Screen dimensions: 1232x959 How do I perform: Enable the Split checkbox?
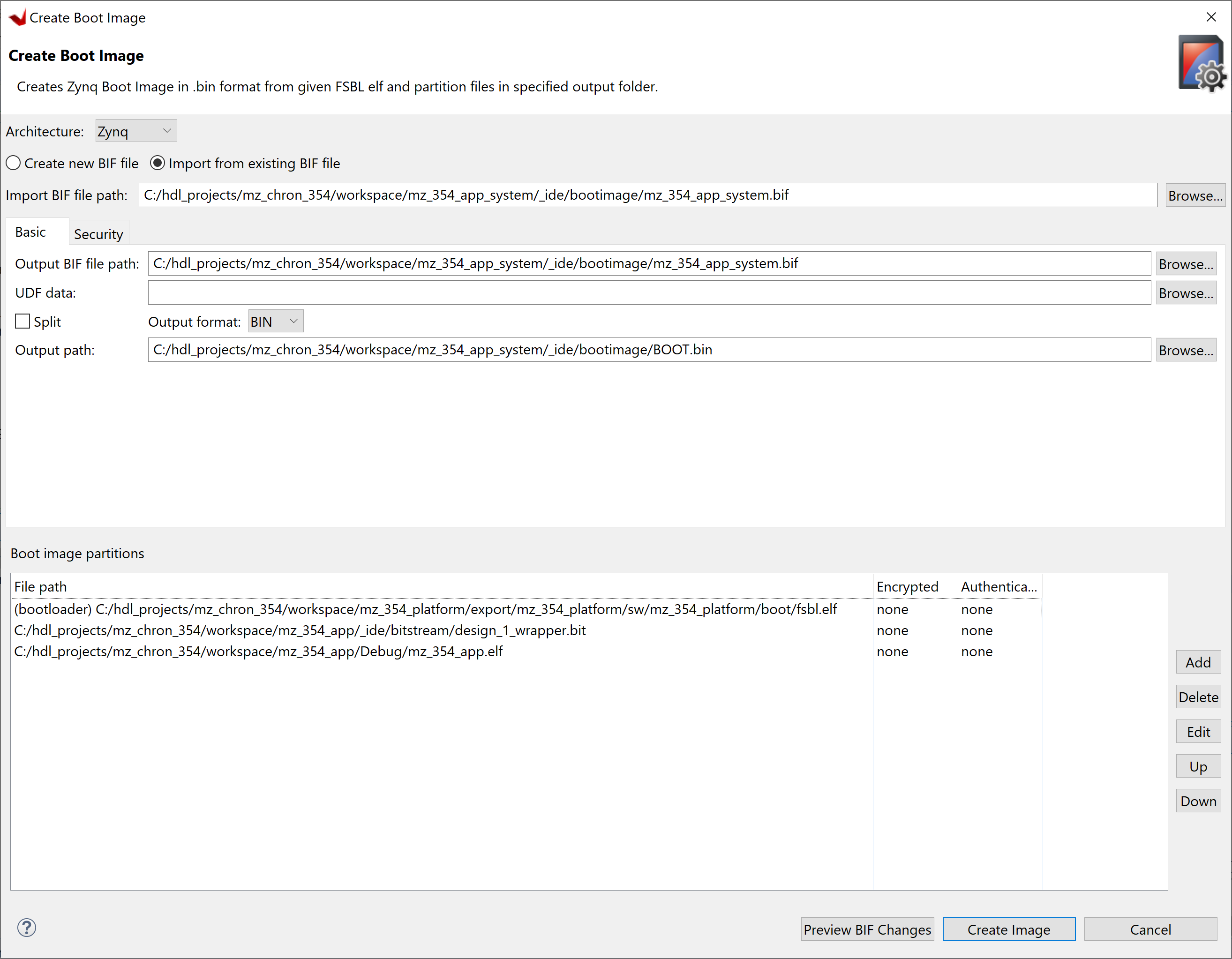tap(22, 321)
